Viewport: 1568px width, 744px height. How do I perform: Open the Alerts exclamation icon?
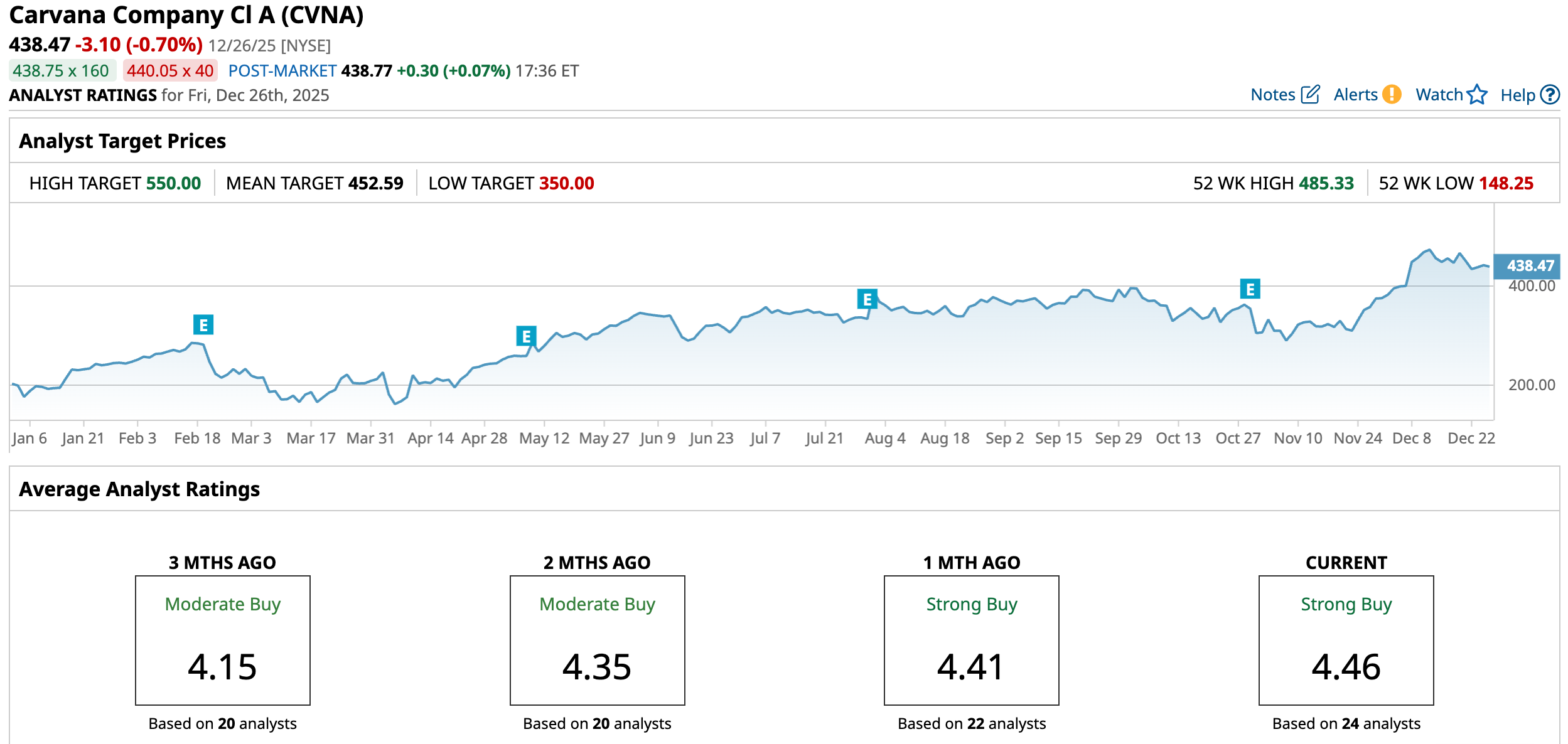[1392, 94]
